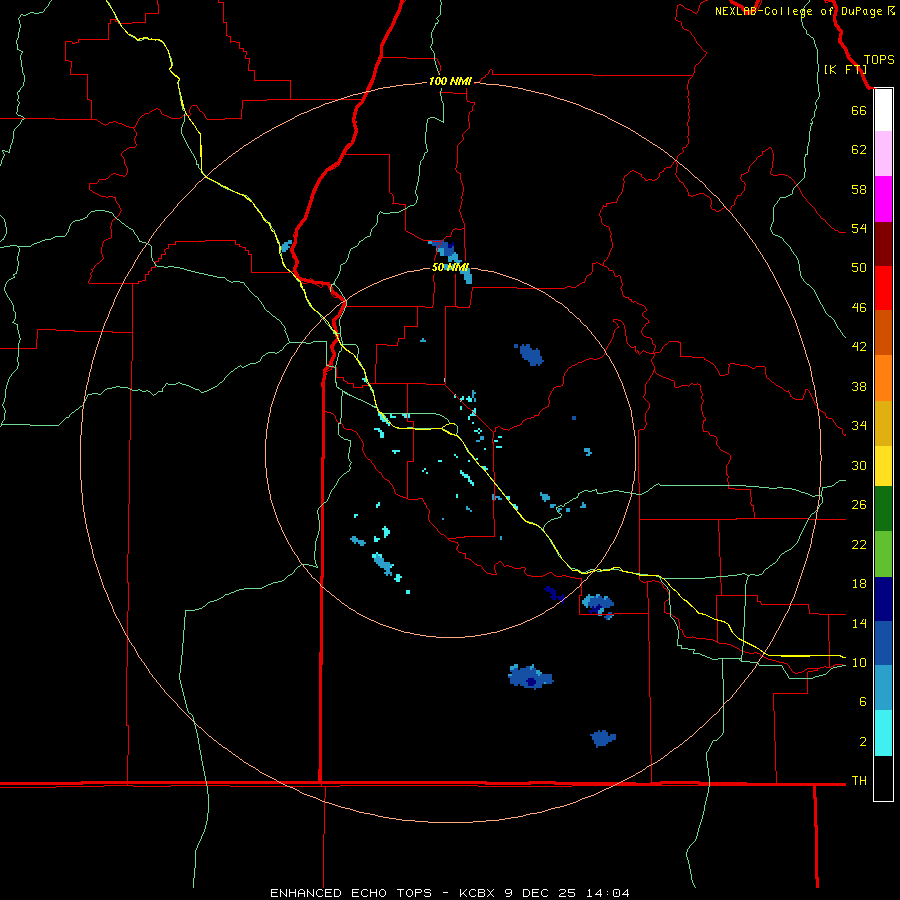900x900 pixels.
Task: Click the gold legend swatch
Action: 883,423
